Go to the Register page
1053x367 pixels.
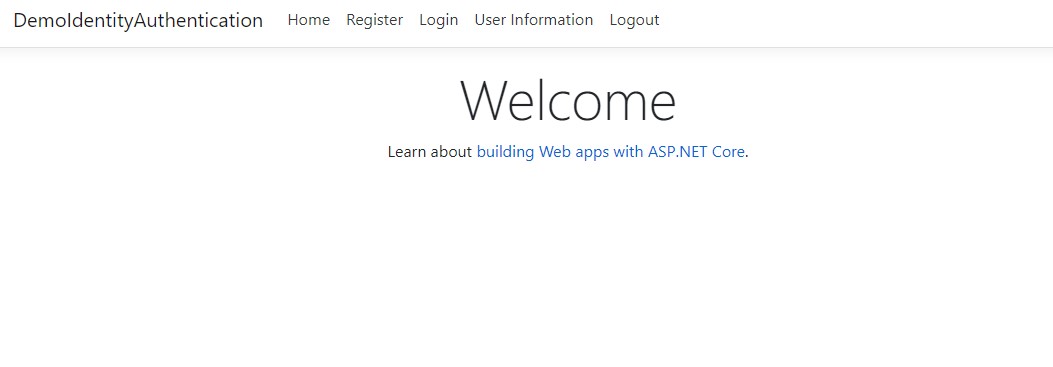point(374,20)
